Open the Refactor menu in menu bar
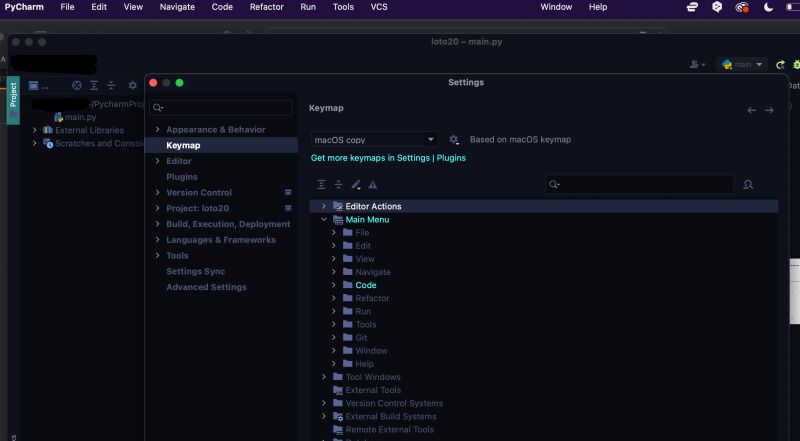Viewport: 800px width, 441px height. pyautogui.click(x=266, y=7)
